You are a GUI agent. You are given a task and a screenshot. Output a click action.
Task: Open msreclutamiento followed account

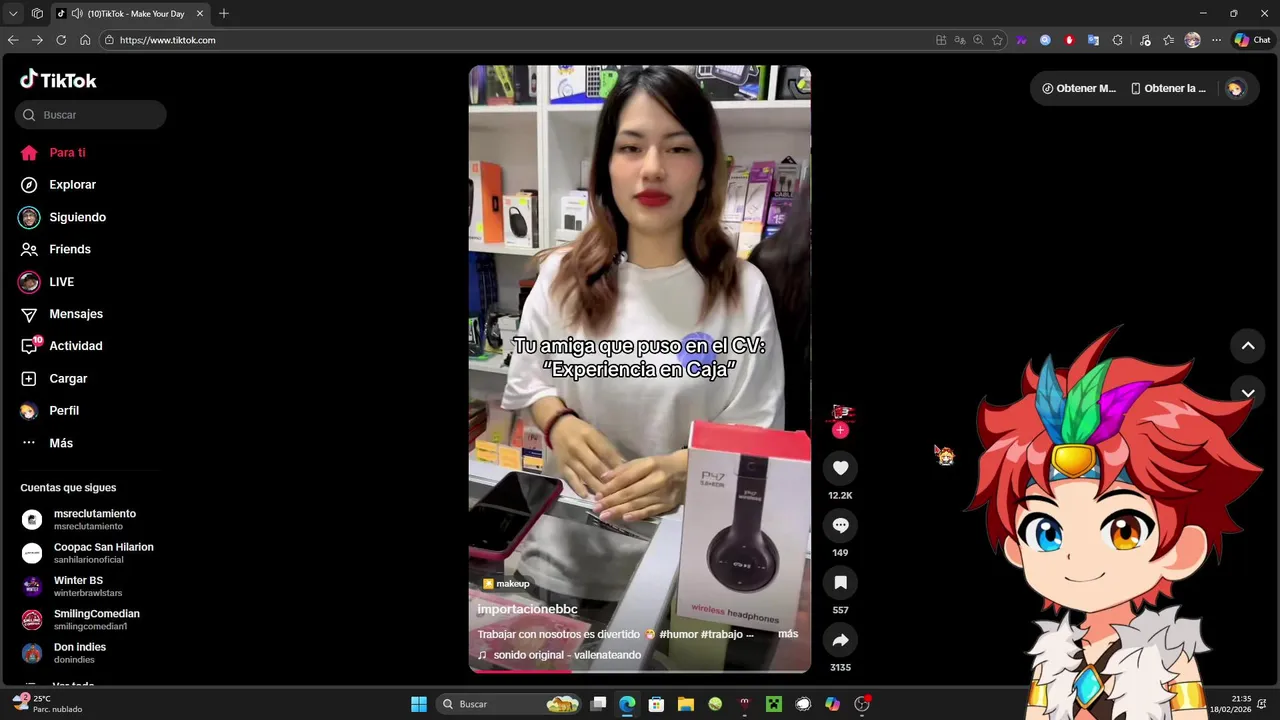[80, 520]
